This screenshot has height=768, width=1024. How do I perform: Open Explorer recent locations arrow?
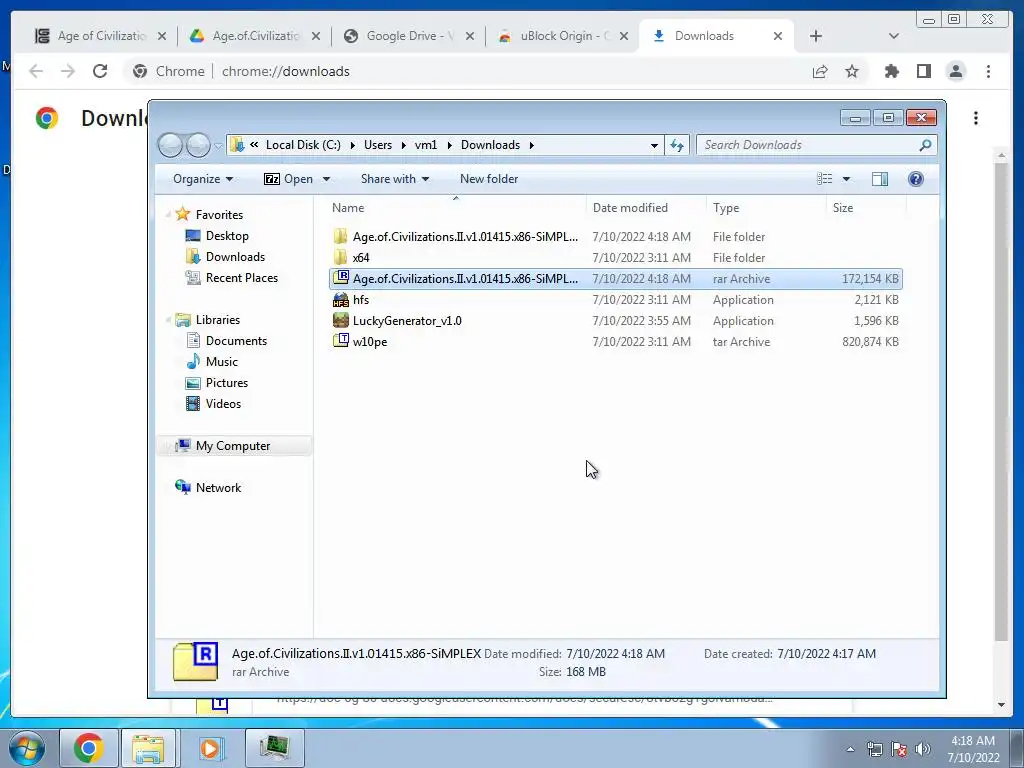point(218,146)
